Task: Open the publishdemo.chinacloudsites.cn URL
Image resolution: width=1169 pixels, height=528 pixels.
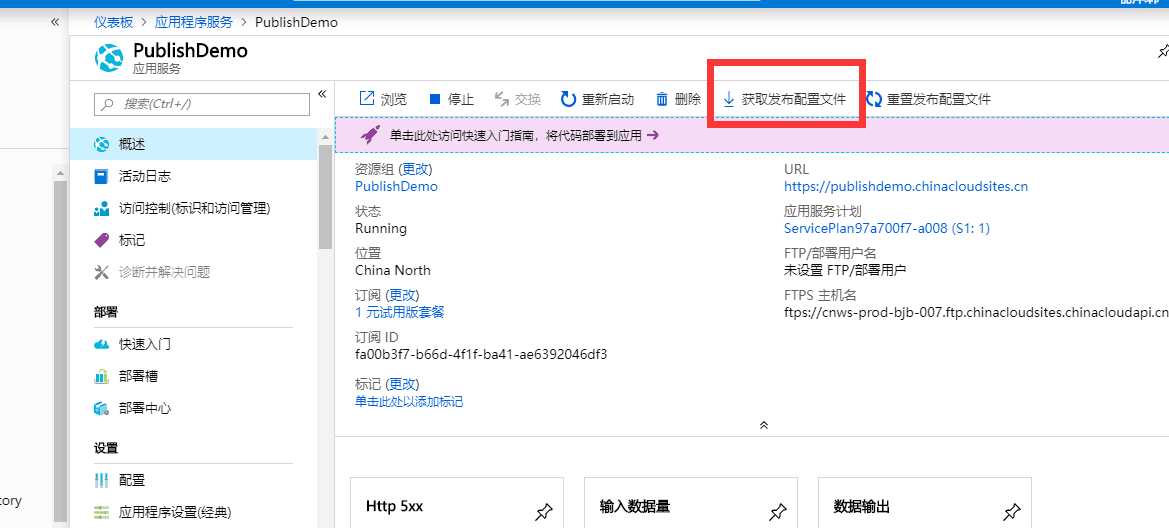Action: tap(906, 186)
